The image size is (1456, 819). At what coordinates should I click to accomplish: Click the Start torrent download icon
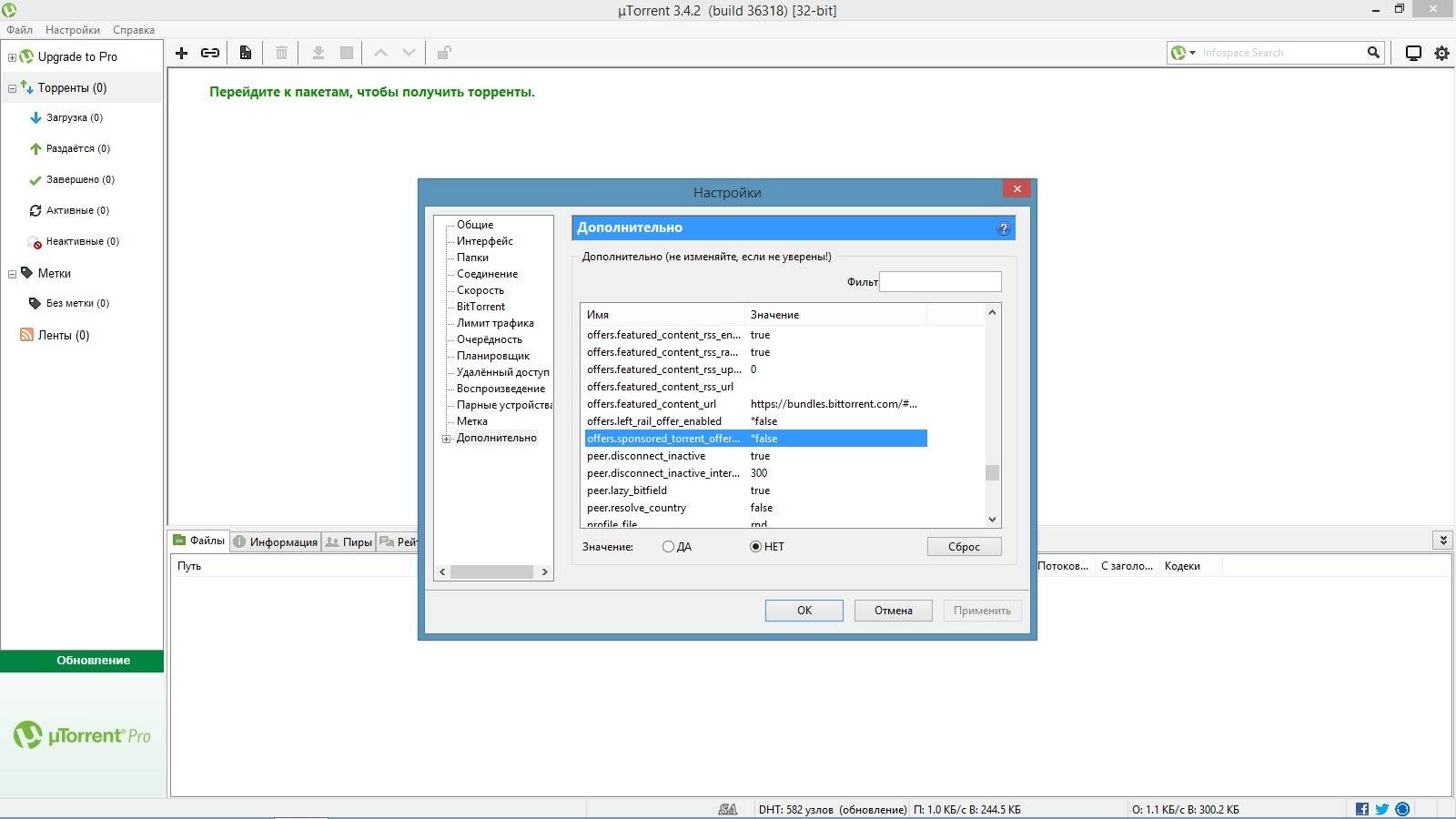click(x=318, y=53)
